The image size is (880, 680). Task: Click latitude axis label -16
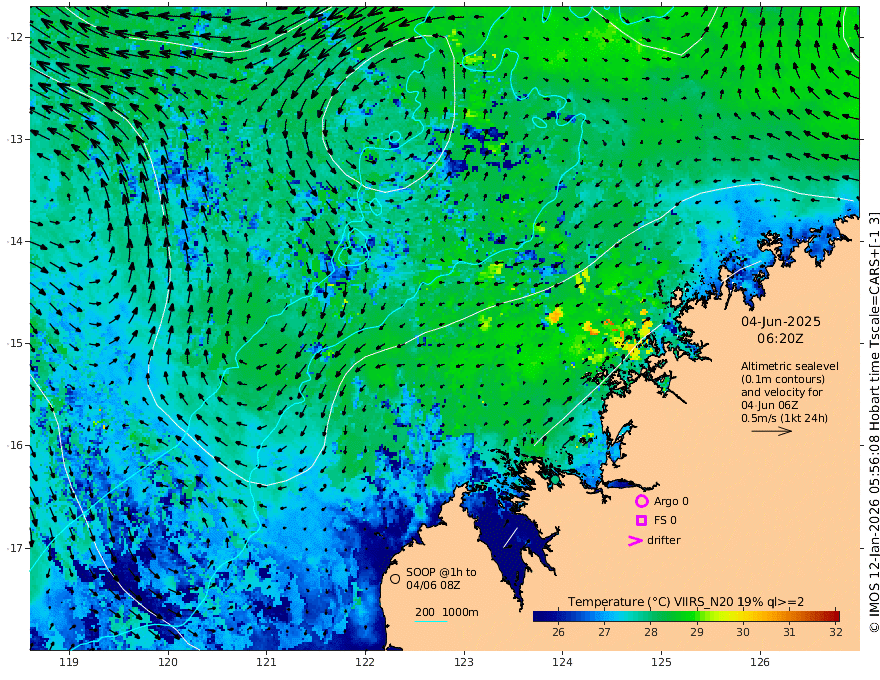coord(15,445)
